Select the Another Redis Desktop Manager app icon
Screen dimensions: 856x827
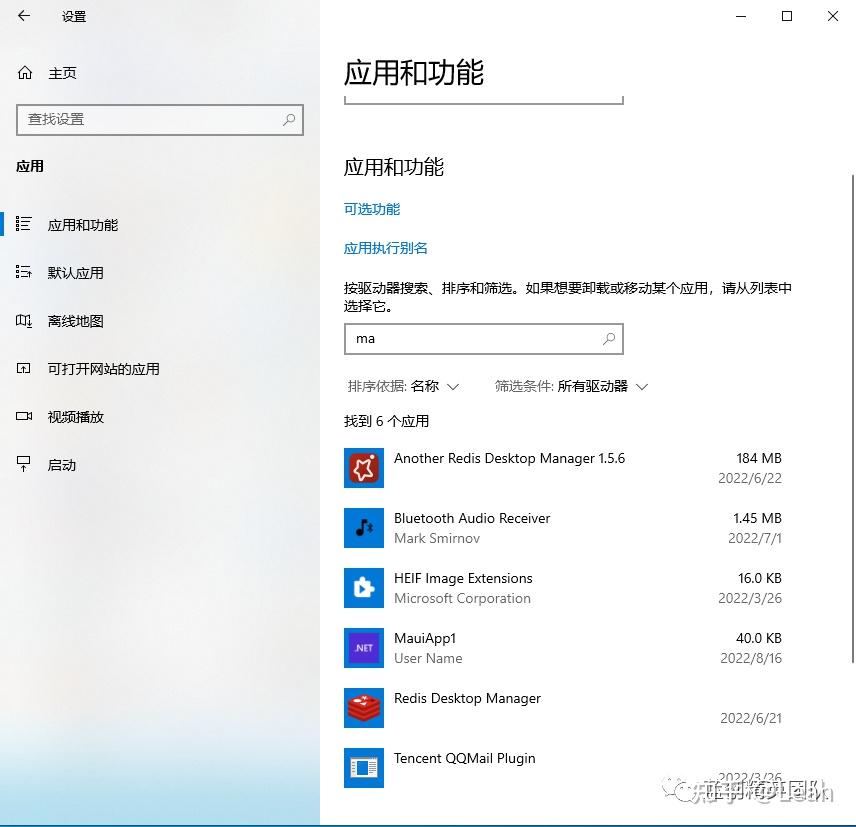click(x=363, y=468)
